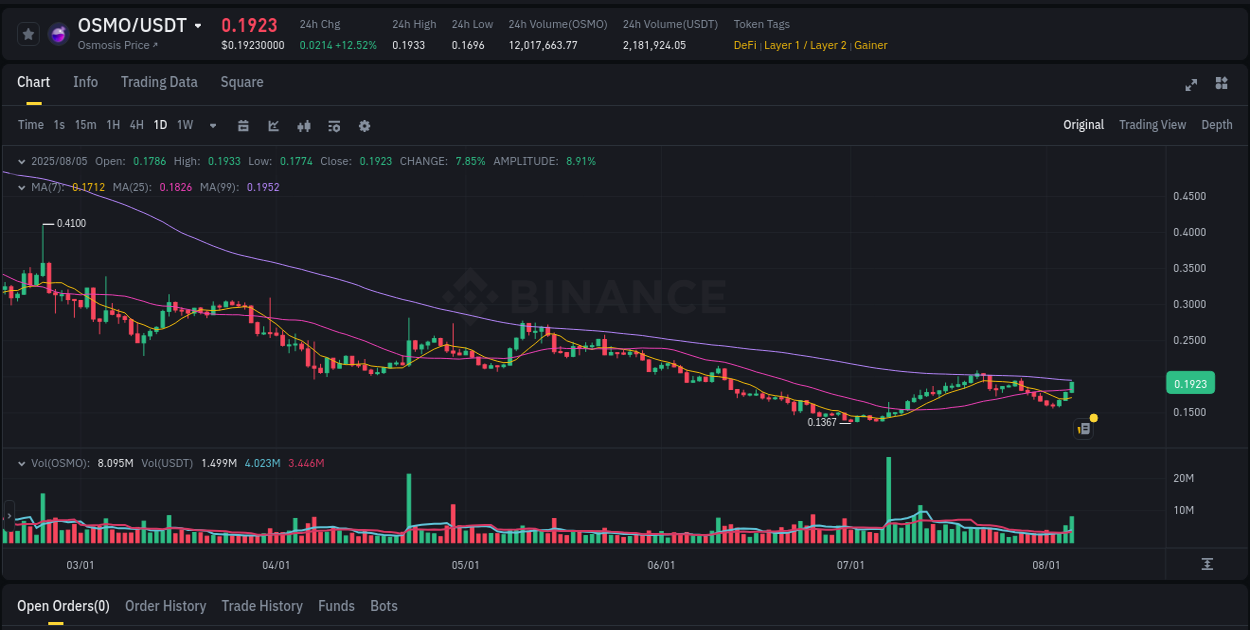Collapse the Volume indicator panel
The image size is (1250, 630).
22,463
